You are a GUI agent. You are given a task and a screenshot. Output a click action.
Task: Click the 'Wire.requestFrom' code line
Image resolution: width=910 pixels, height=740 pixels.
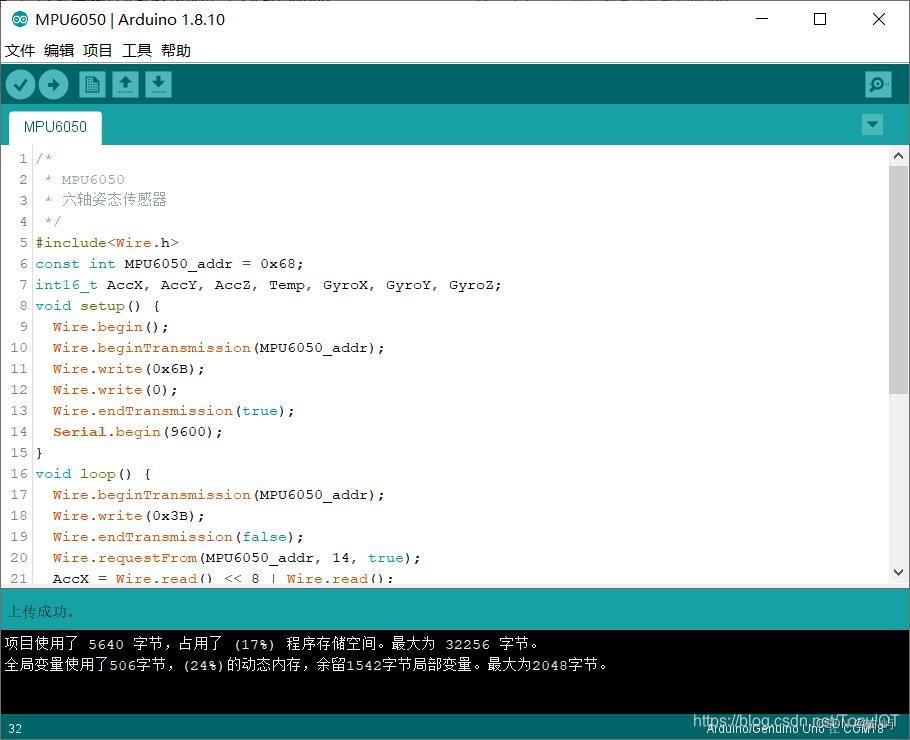236,558
